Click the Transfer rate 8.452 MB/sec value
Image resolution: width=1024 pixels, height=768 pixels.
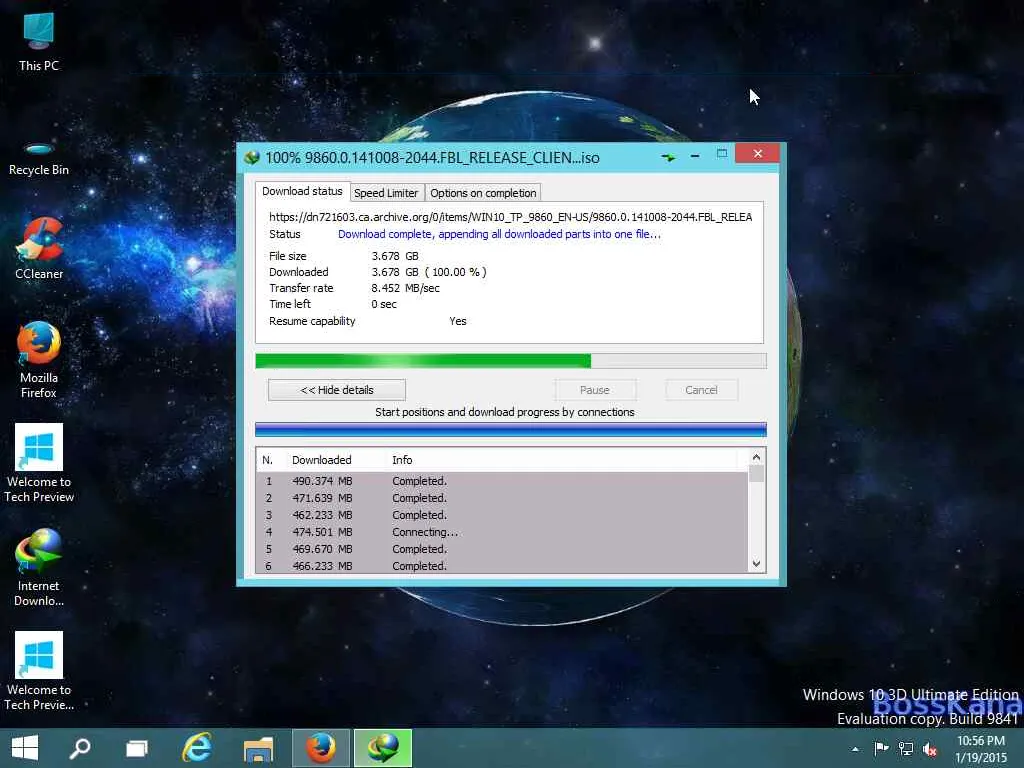click(x=406, y=288)
